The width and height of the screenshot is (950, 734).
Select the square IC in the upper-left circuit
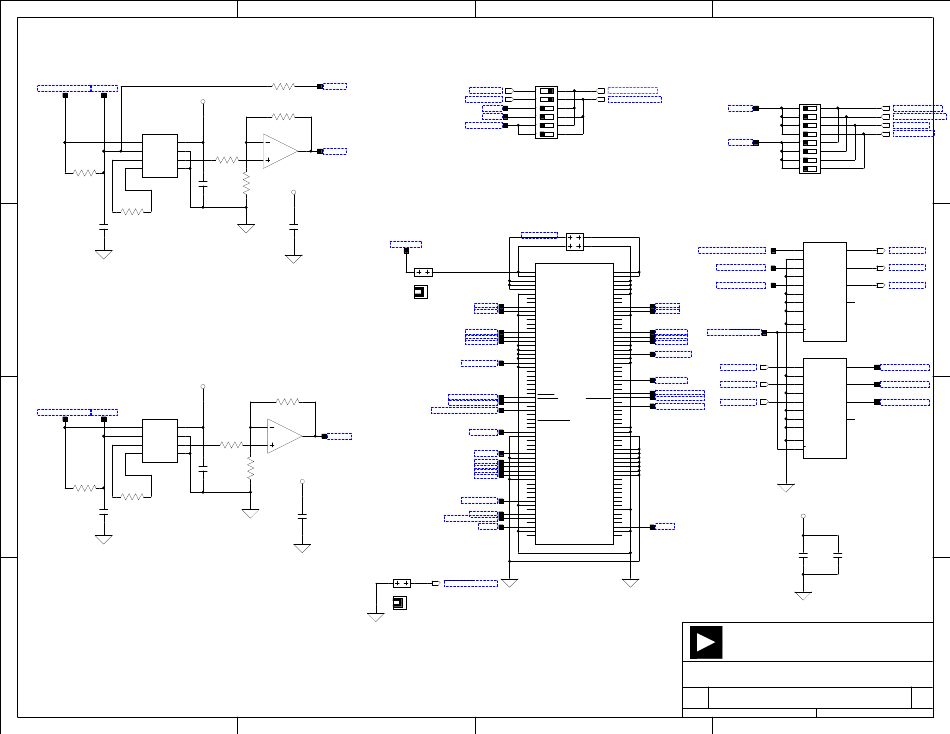(x=160, y=156)
